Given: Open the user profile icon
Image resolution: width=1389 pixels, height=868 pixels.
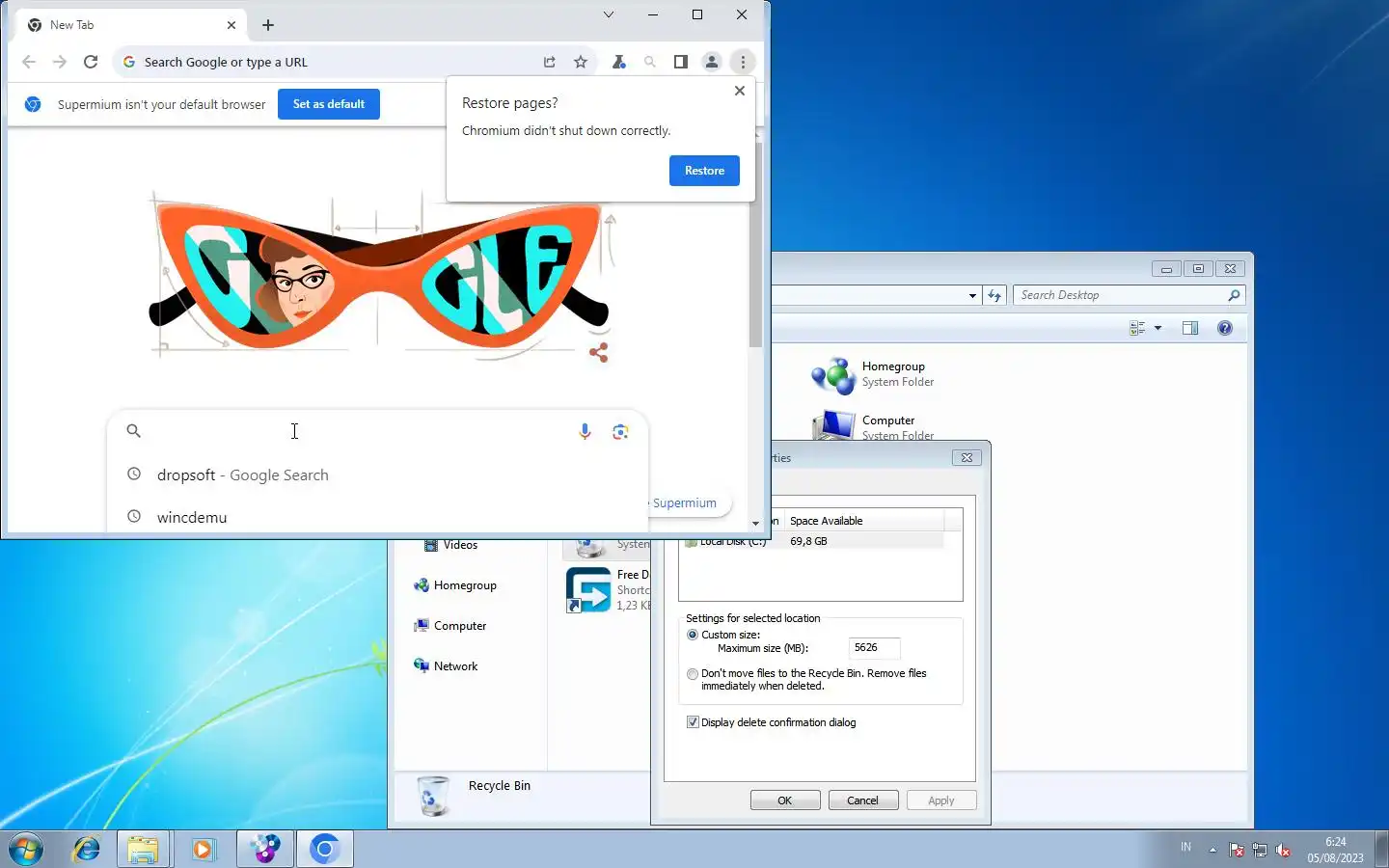Looking at the screenshot, I should pyautogui.click(x=712, y=62).
